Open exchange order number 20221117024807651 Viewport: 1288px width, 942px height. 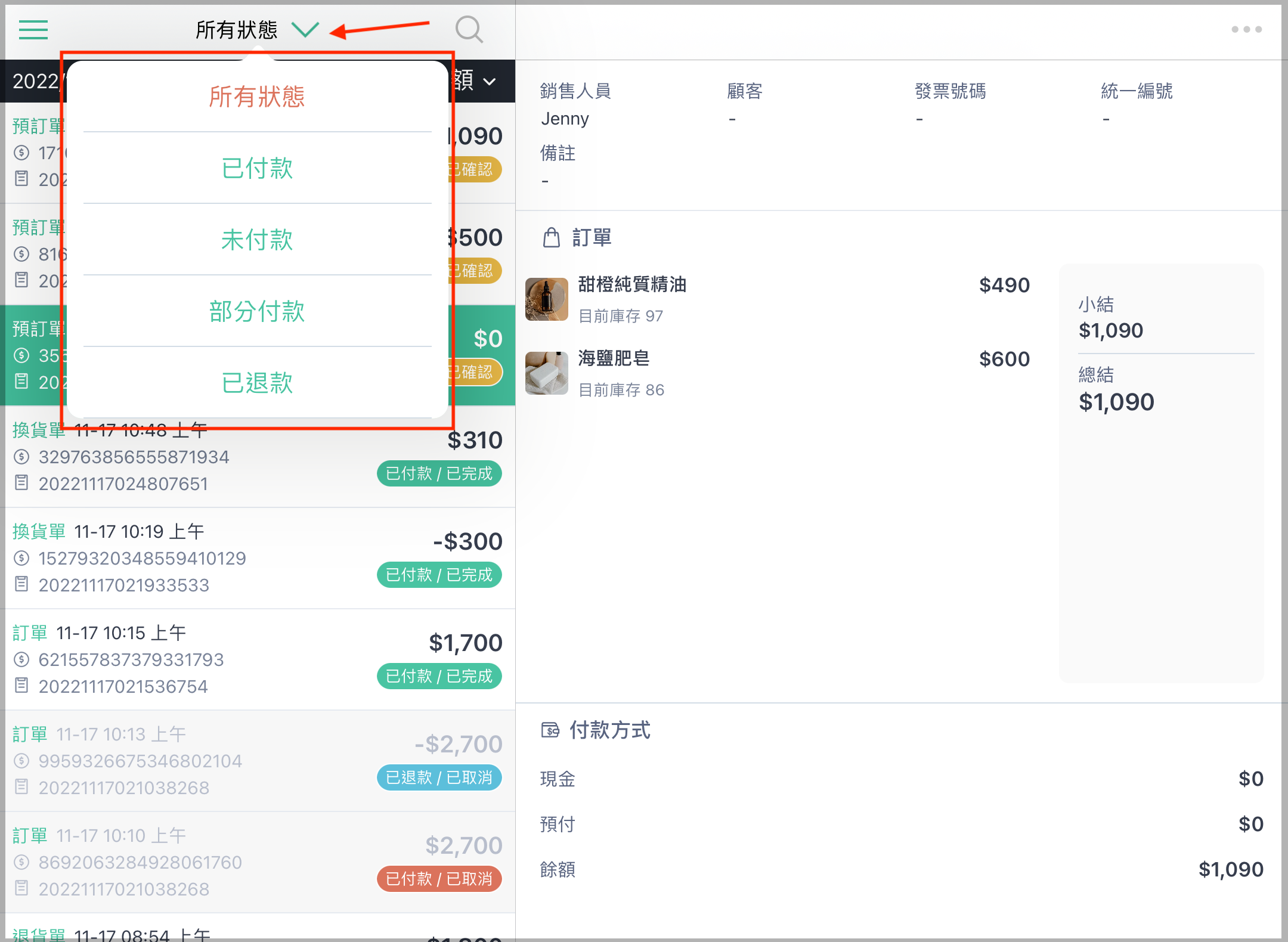click(123, 484)
